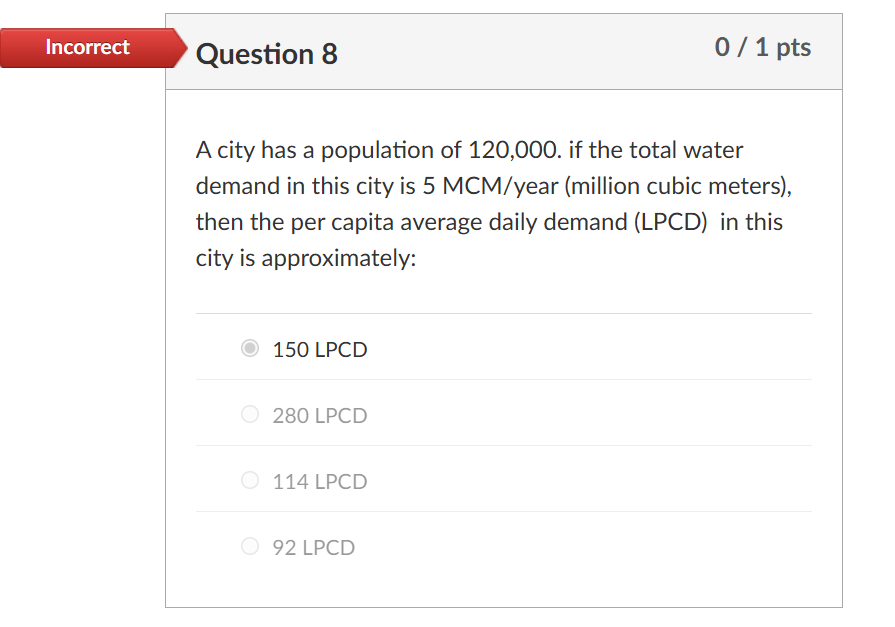
Task: Click the 0 / 1 pts score label
Action: (x=764, y=47)
